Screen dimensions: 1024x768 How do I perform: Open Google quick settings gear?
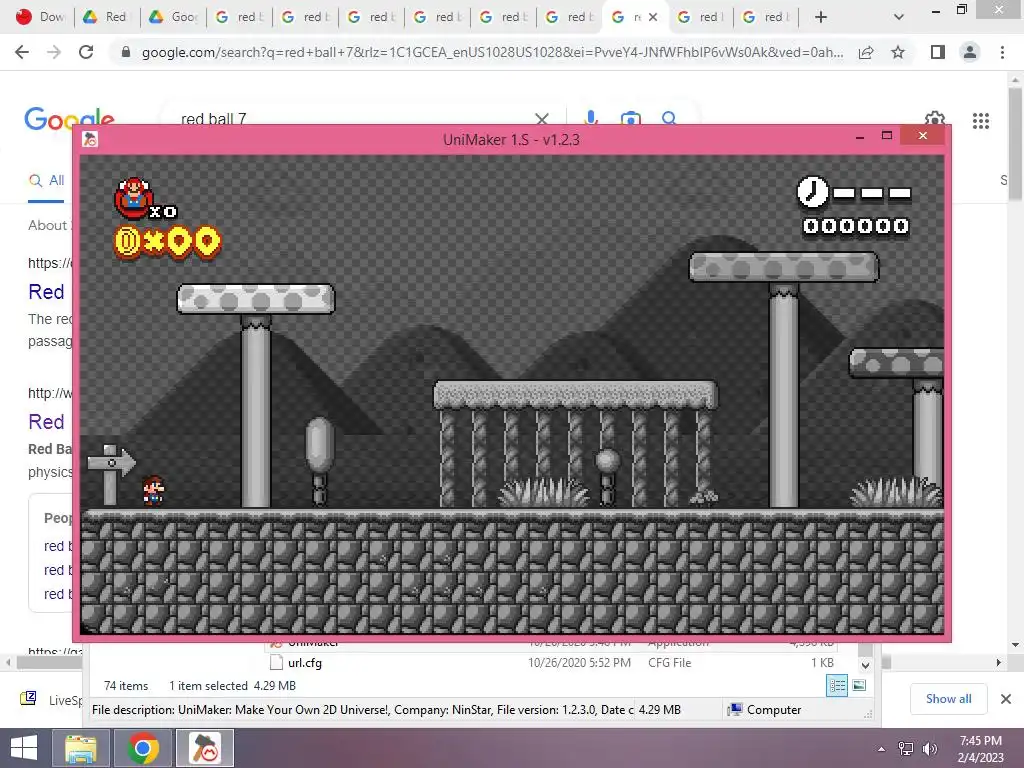click(935, 118)
